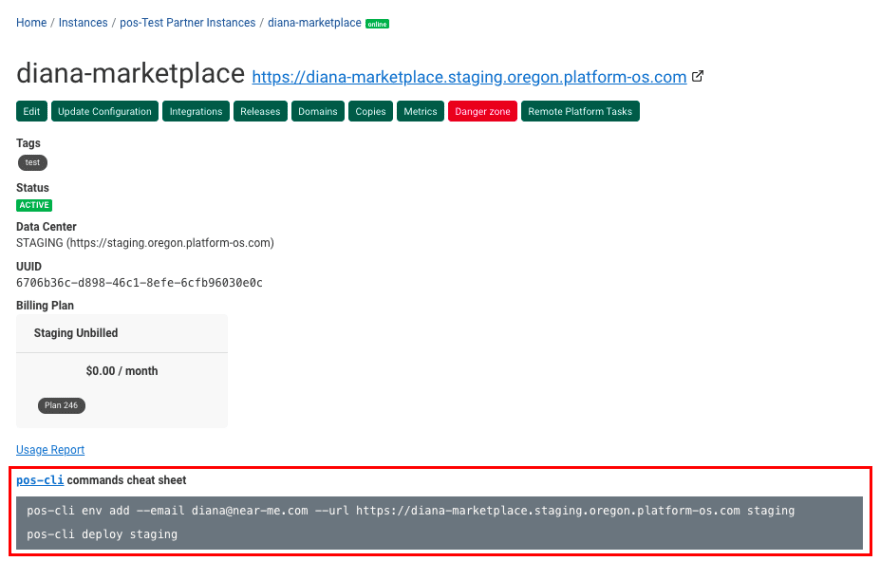
Task: Open pos-Test Partner Instances breadcrumb
Action: click(187, 23)
